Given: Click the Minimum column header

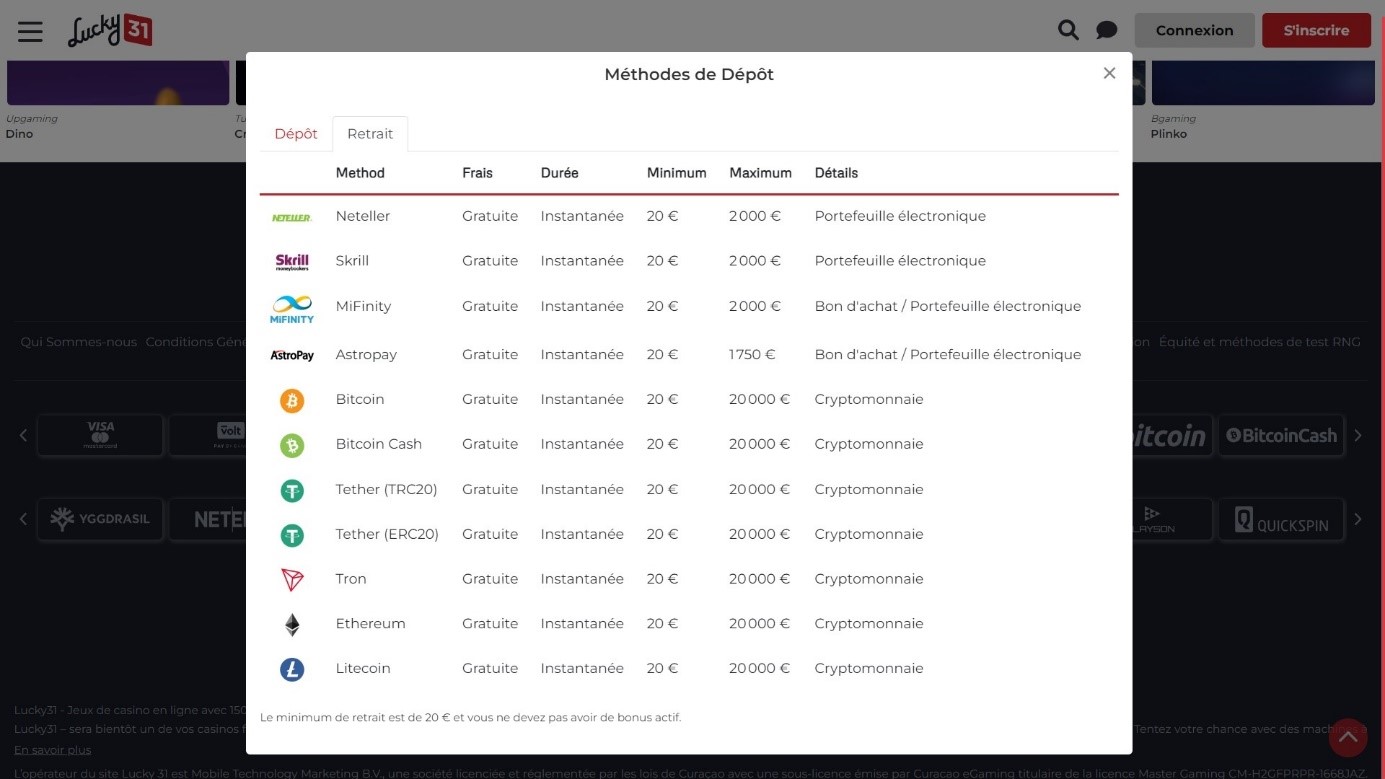Looking at the screenshot, I should click(676, 173).
